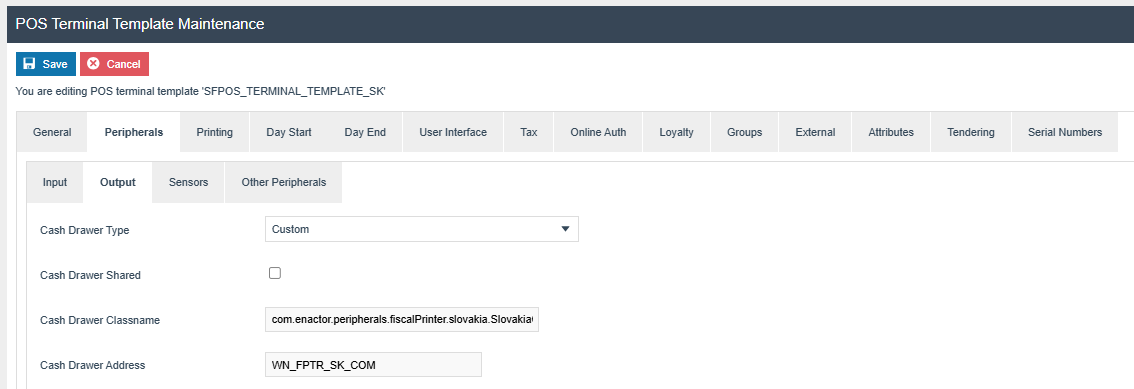Click the 'You are editing POS terminal template' message
This screenshot has width=1134, height=389.
coord(201,92)
